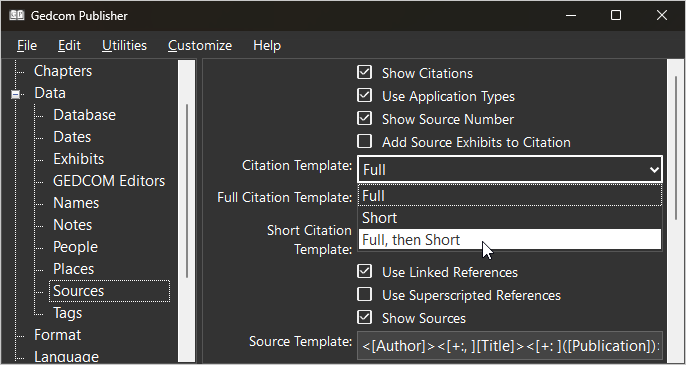Image resolution: width=686 pixels, height=365 pixels.
Task: Open the Help menu
Action: pyautogui.click(x=267, y=46)
